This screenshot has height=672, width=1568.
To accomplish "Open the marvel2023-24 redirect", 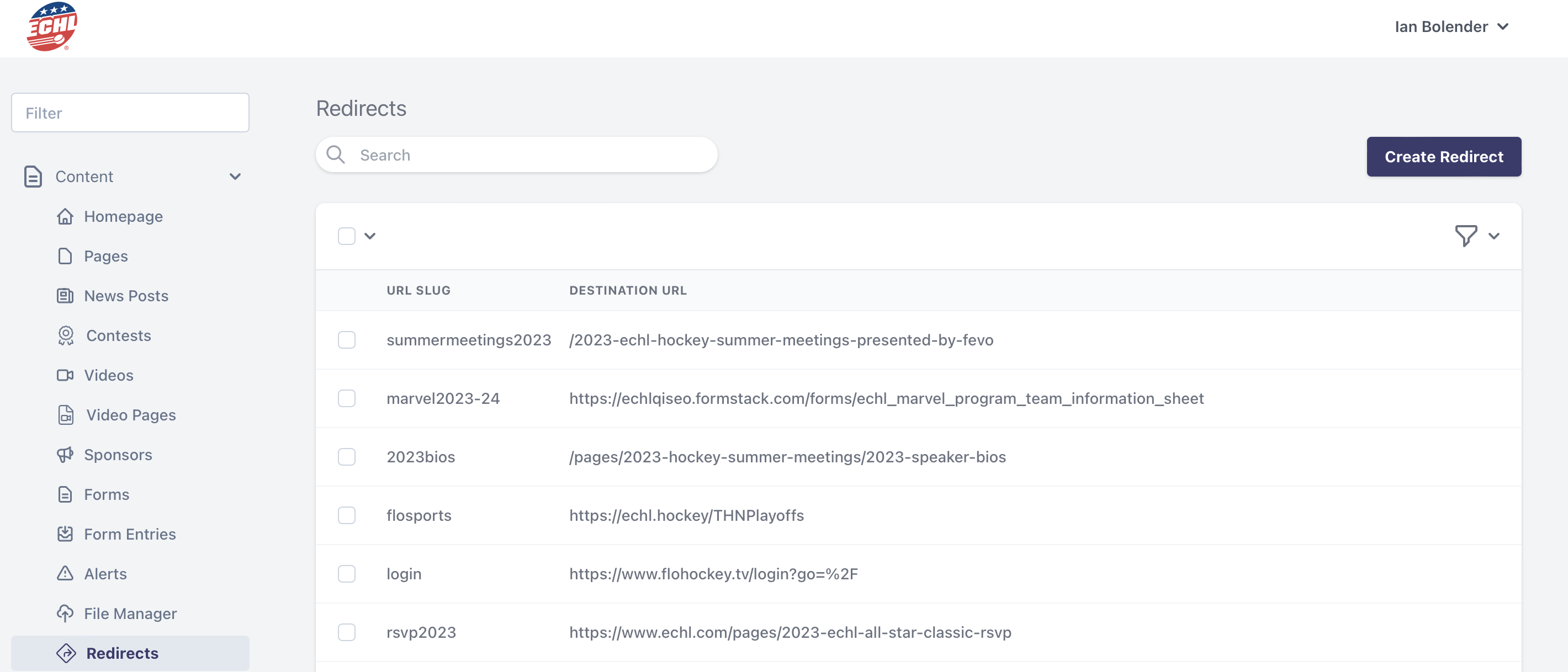I will (x=443, y=398).
